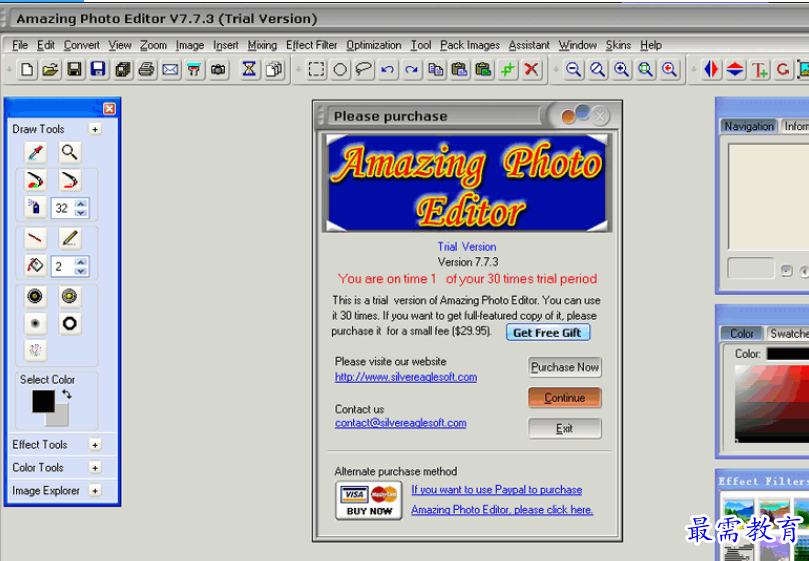
Task: Open the Convert menu
Action: [82, 45]
